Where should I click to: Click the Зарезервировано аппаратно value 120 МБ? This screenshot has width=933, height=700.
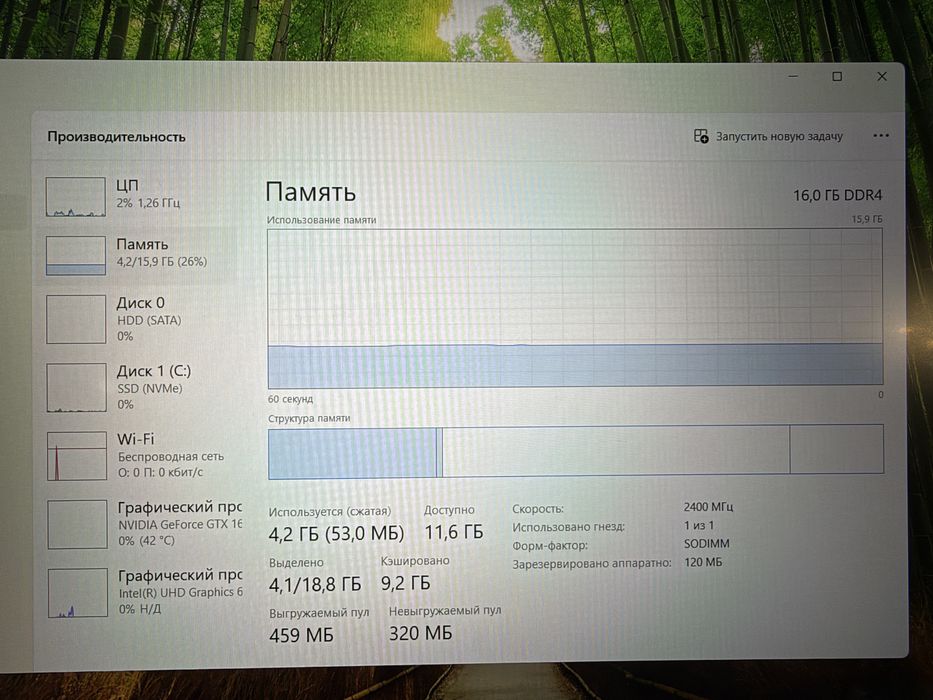tap(703, 562)
